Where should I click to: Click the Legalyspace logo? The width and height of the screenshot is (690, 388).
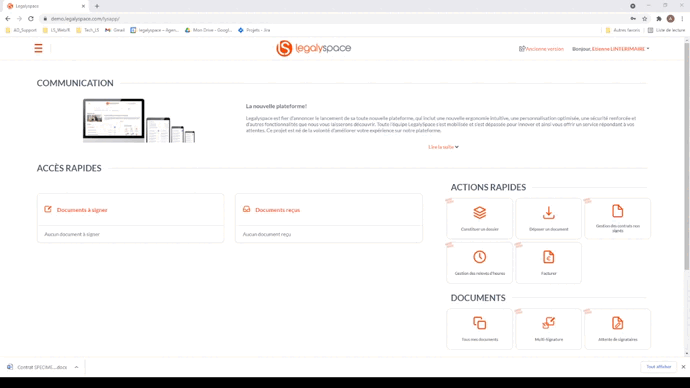[x=313, y=48]
